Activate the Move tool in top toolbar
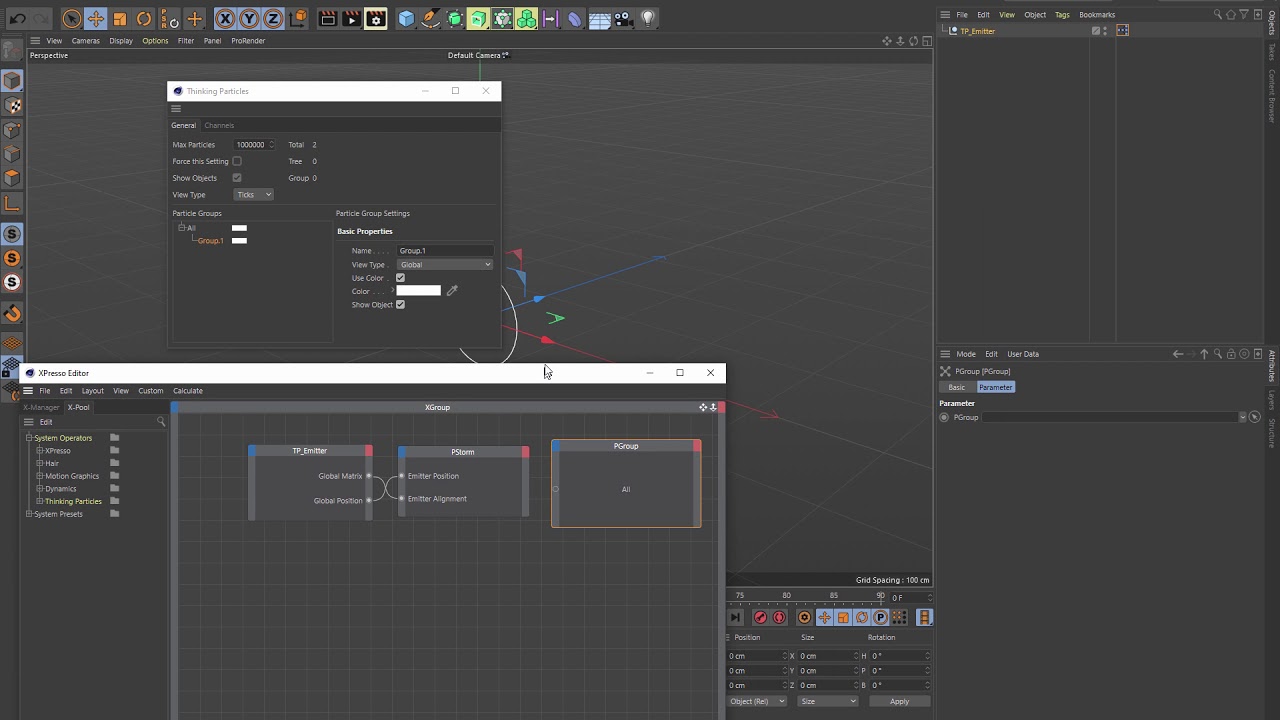1280x720 pixels. [96, 18]
